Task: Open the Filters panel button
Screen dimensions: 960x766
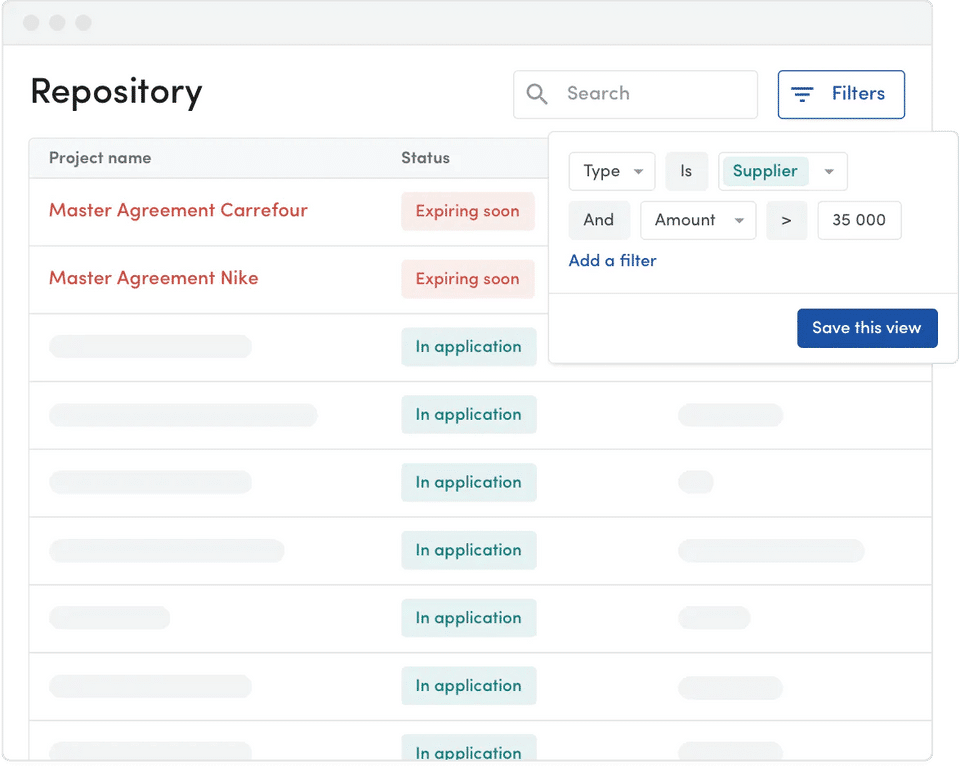Action: tap(841, 94)
